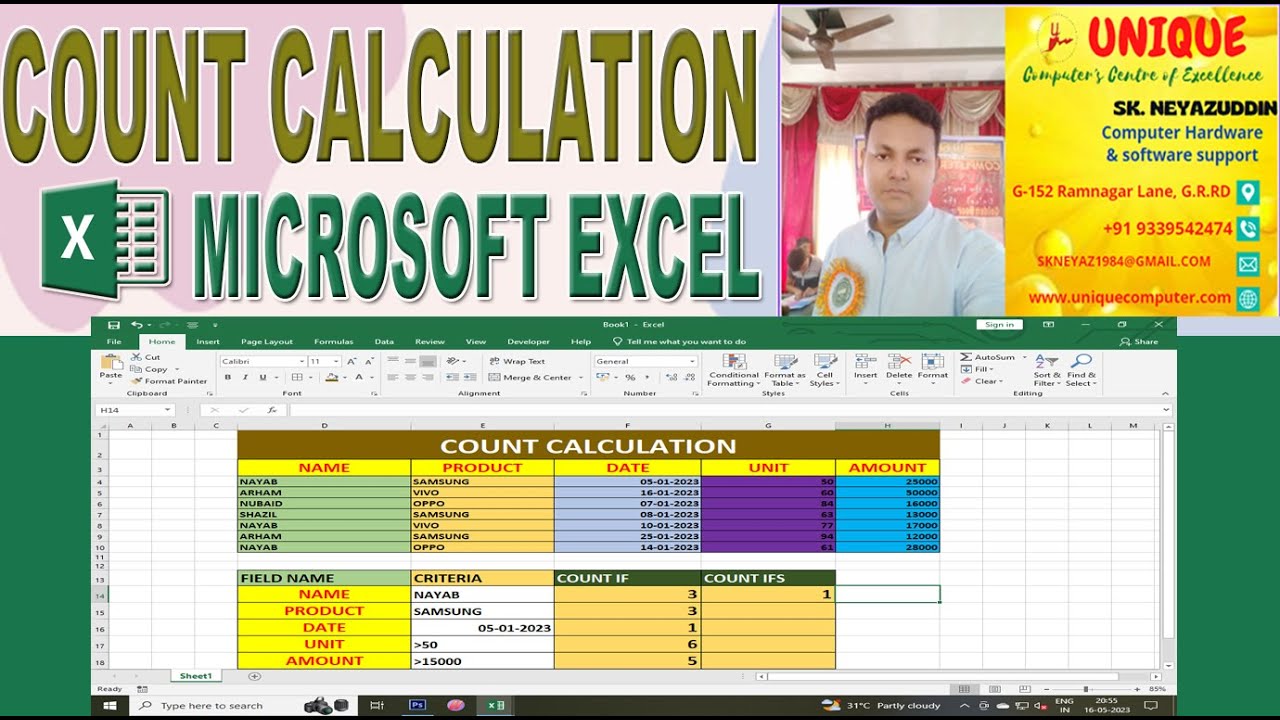Toggle Middle Align vertical alignment
The image size is (1280, 720).
[410, 361]
